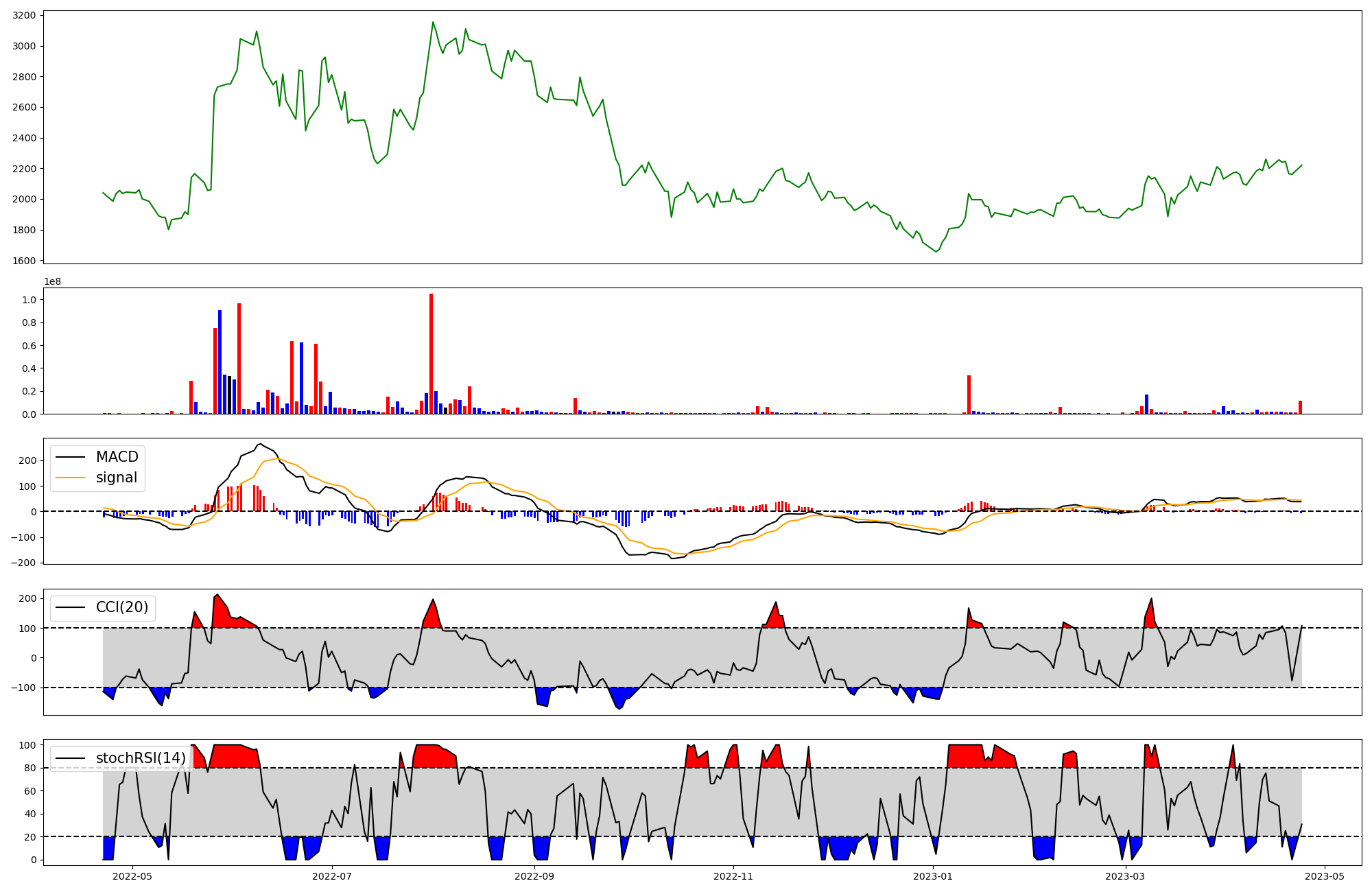
Task: Click the 2022-09 date tick label
Action: tap(534, 876)
